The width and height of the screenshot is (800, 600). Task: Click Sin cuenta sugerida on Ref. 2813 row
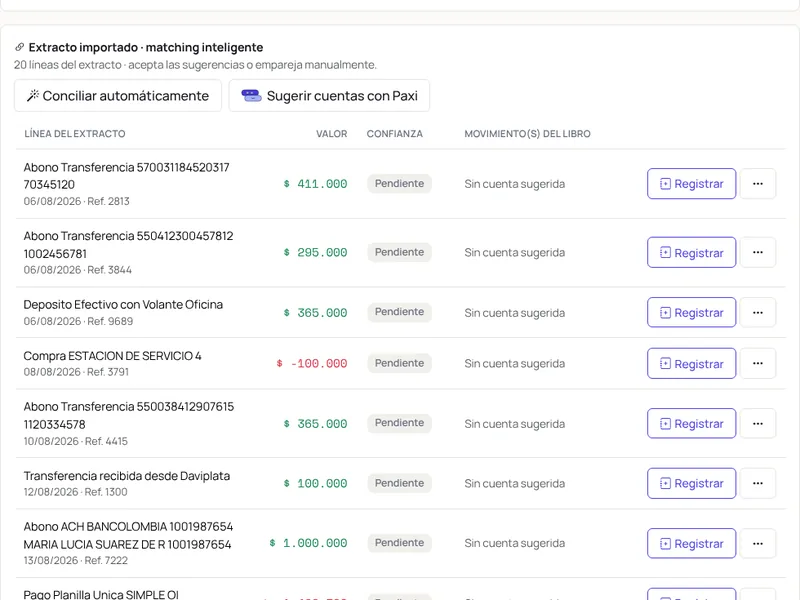[x=514, y=184]
